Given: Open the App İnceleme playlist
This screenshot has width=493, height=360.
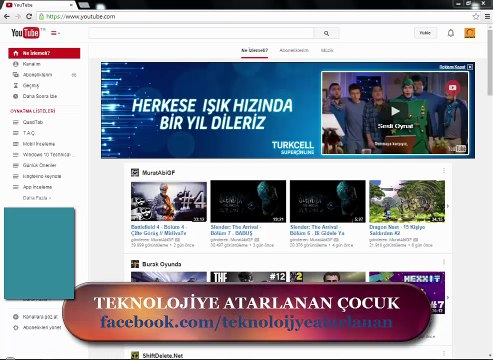Looking at the screenshot, I should pos(37,187).
